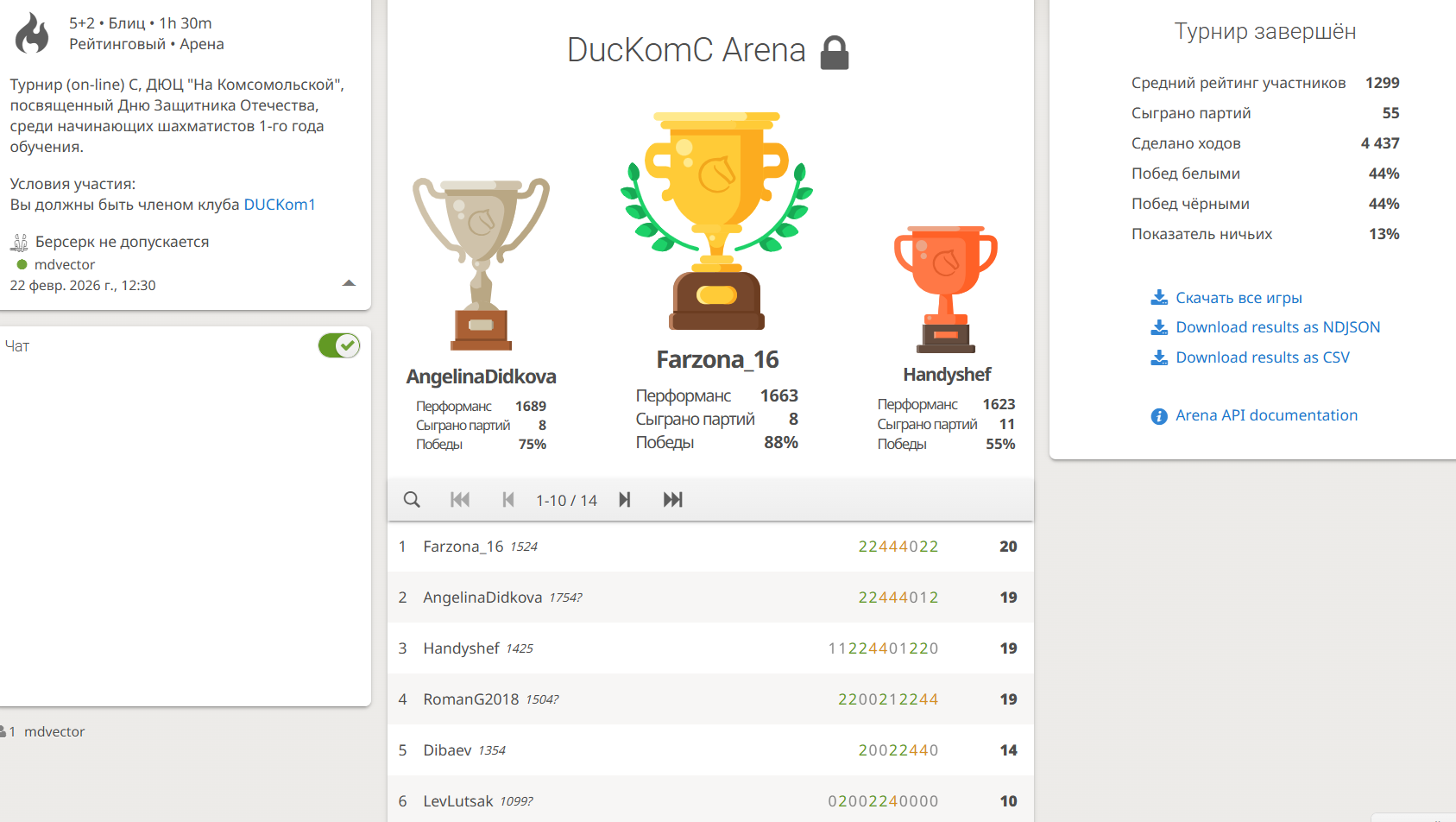1456x822 pixels.
Task: Click the search magnifier icon in standings
Action: click(x=412, y=500)
